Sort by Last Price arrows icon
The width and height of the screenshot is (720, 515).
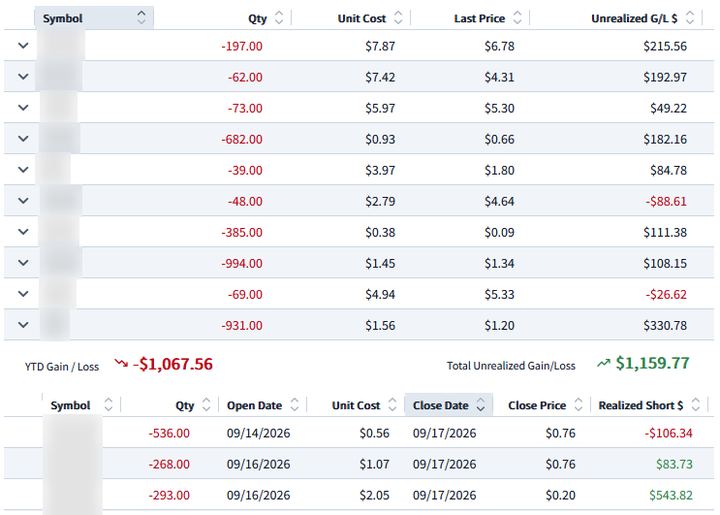pyautogui.click(x=517, y=18)
